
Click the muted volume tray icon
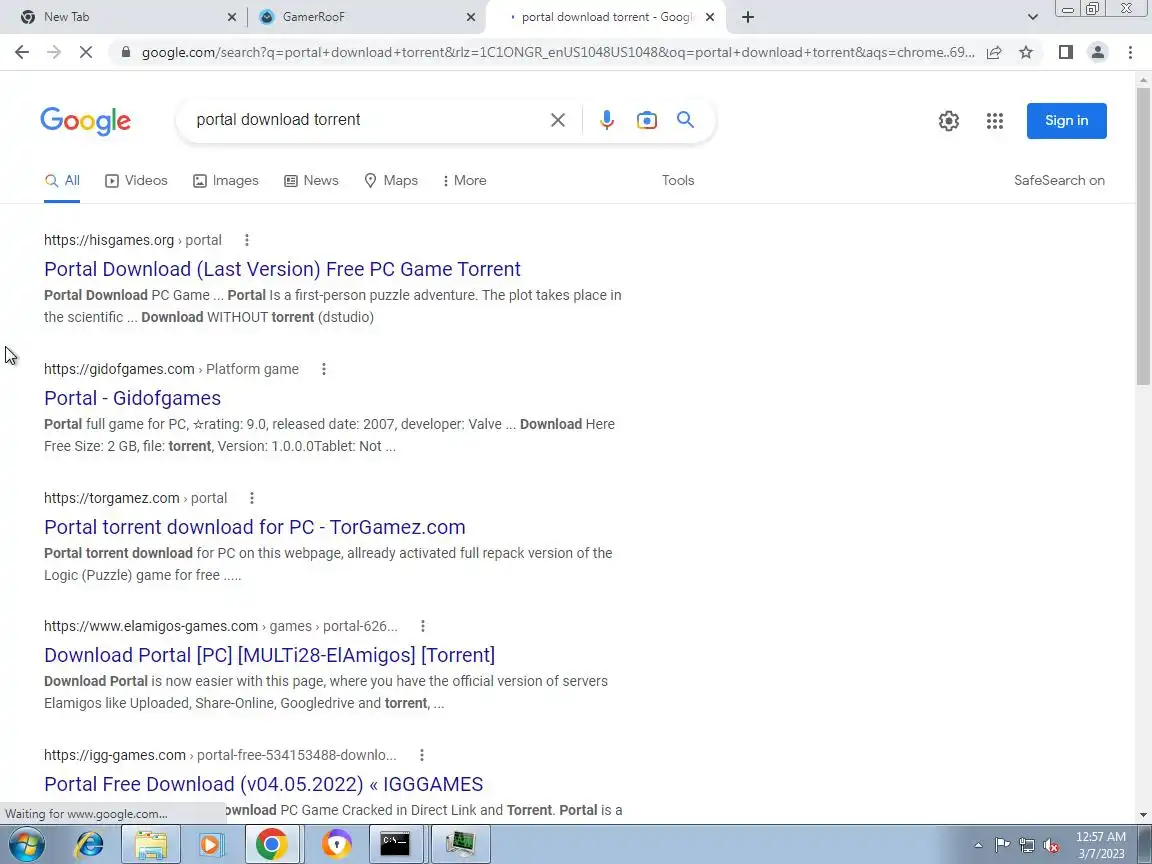click(1051, 846)
